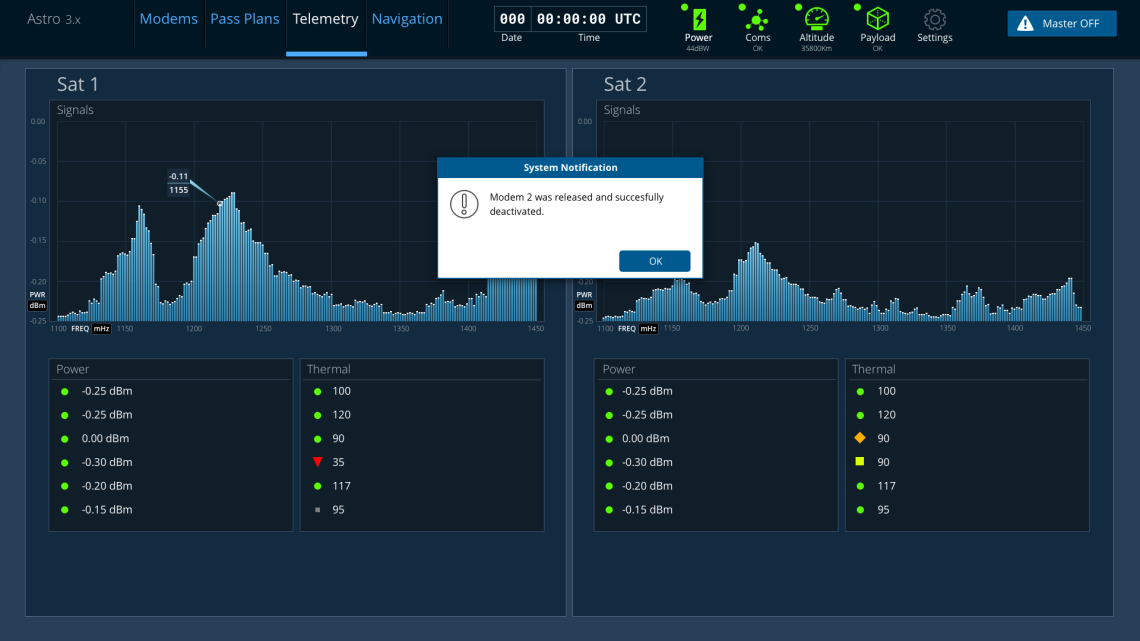The image size is (1140, 641).
Task: Click Sat 2 Power -0.15 dBm value
Action: pyautogui.click(x=647, y=509)
